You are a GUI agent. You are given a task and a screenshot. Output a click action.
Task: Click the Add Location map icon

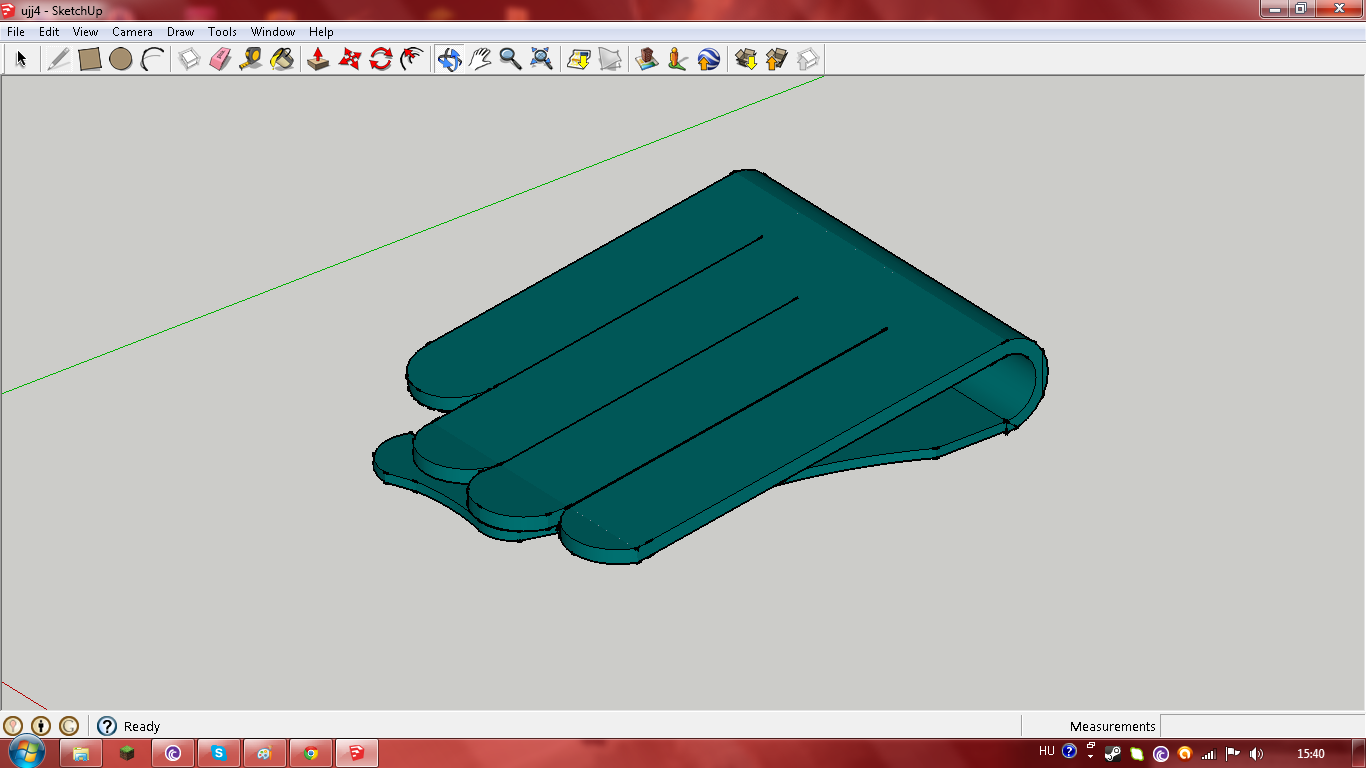click(647, 59)
